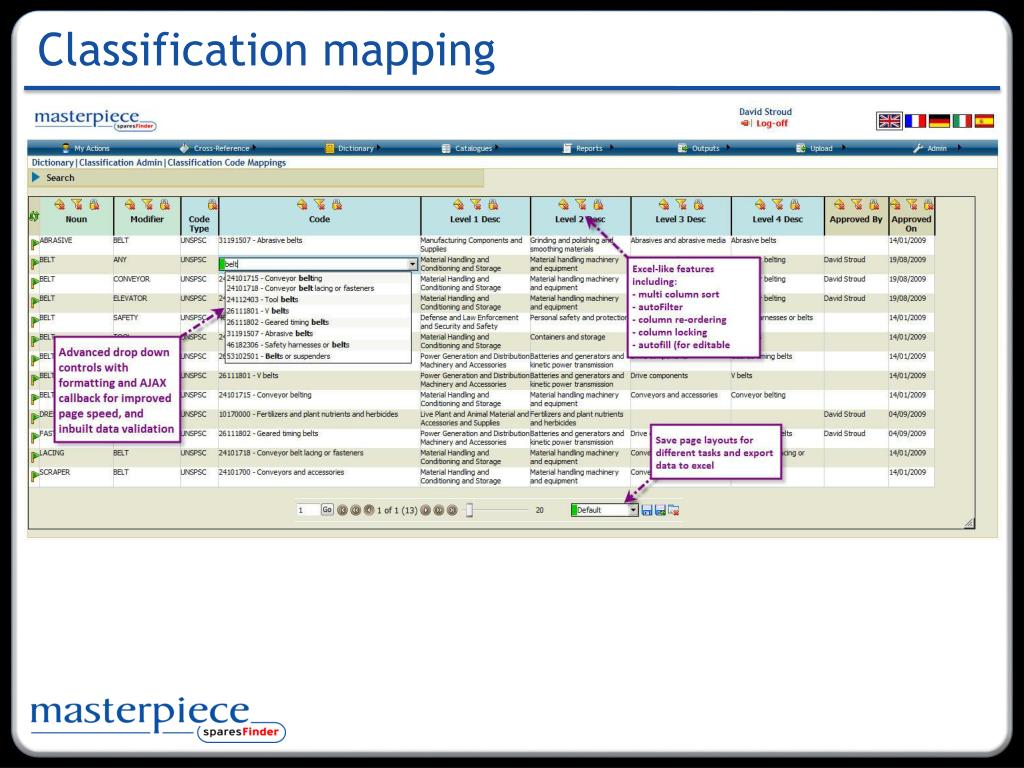Open the Admin menu
The width and height of the screenshot is (1024, 768).
pos(936,148)
